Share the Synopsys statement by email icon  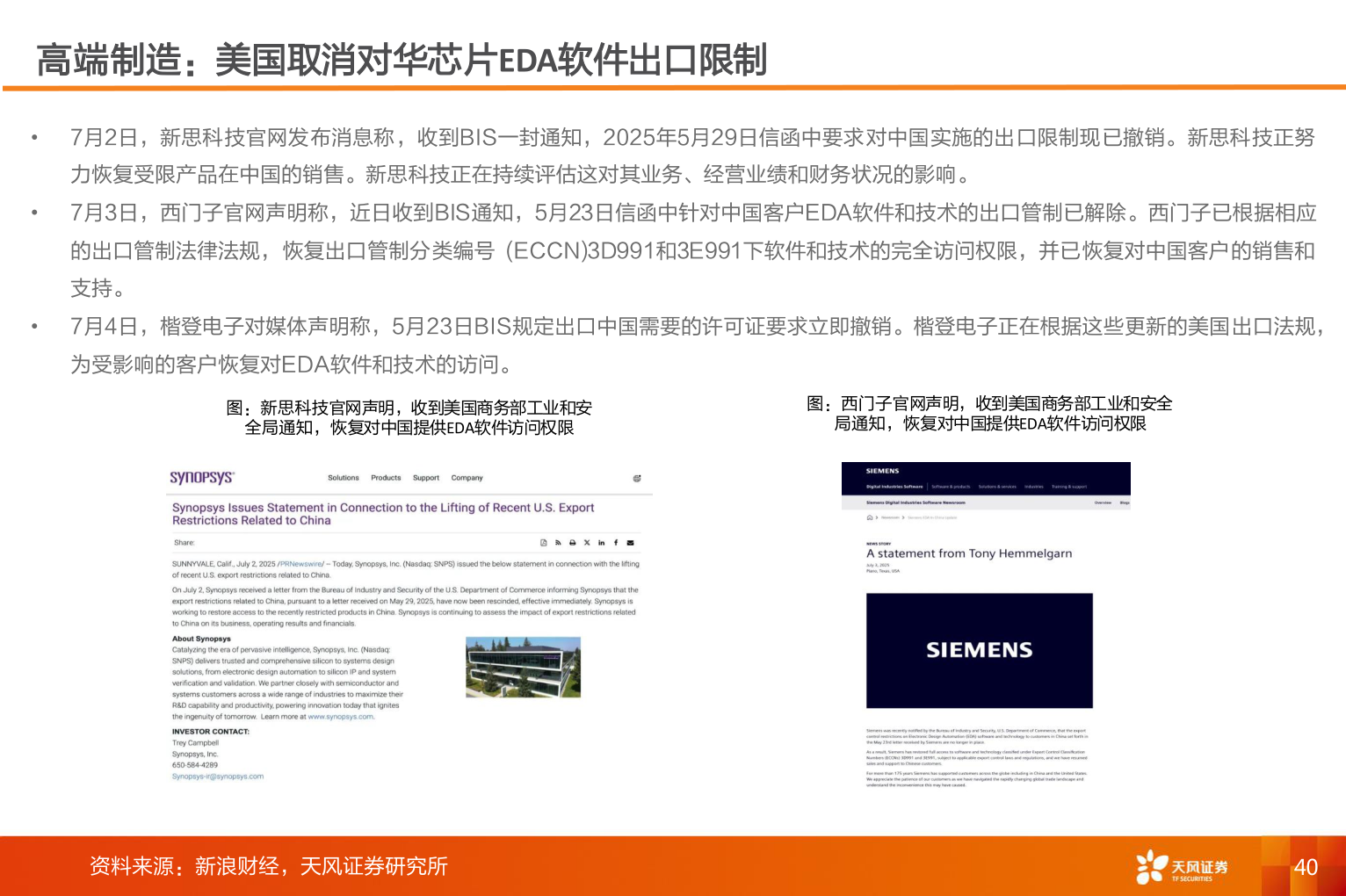pyautogui.click(x=630, y=543)
